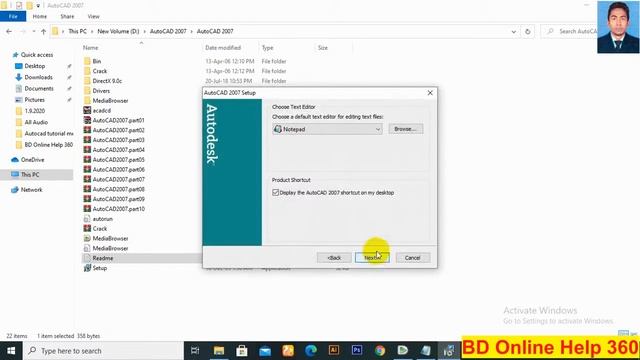Select the Crack archive file
The width and height of the screenshot is (640, 360).
(100, 229)
